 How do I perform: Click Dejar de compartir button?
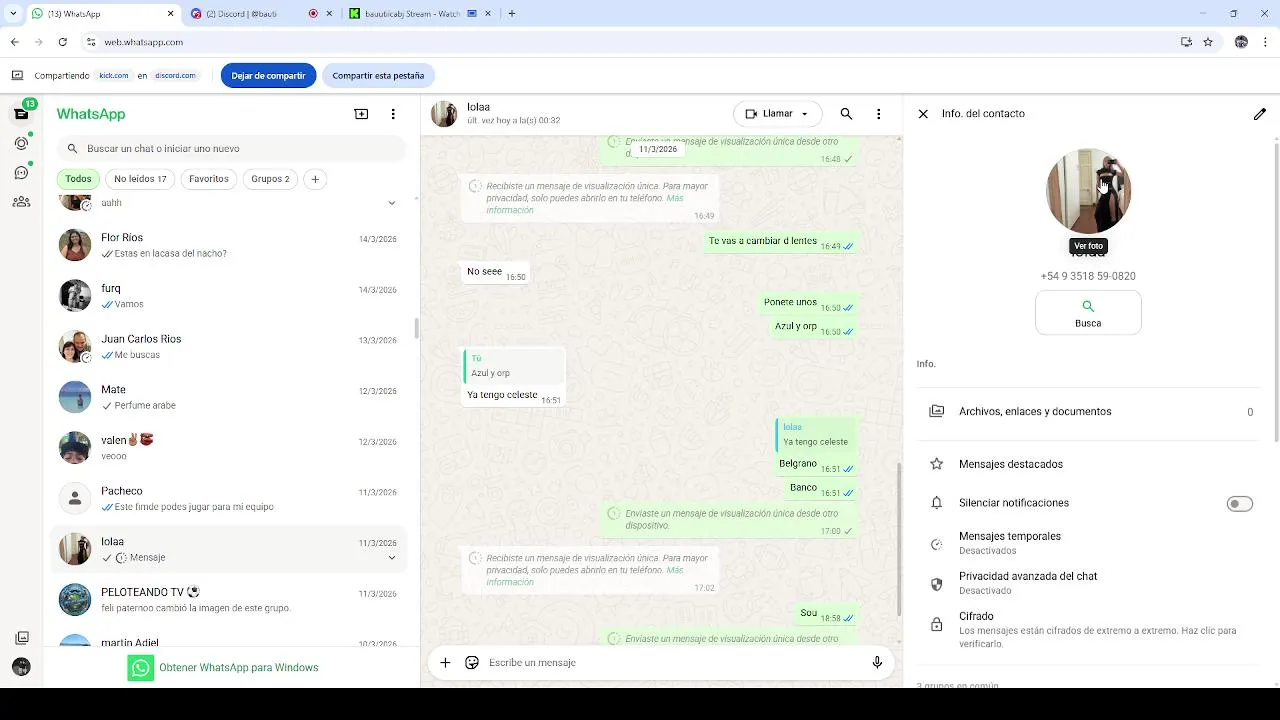pyautogui.click(x=268, y=75)
